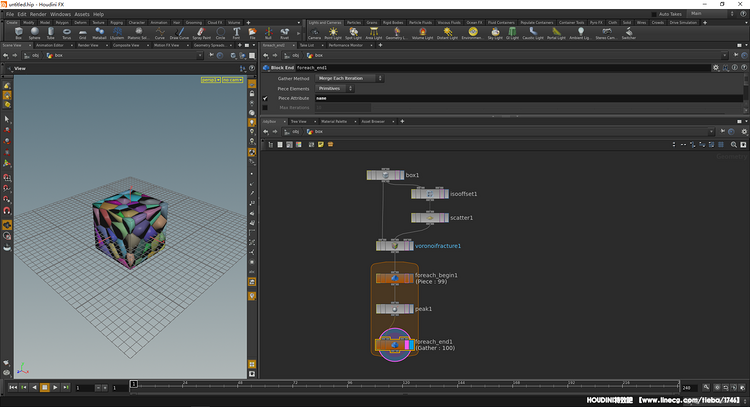Add a Sky Light from the shelf

495,33
